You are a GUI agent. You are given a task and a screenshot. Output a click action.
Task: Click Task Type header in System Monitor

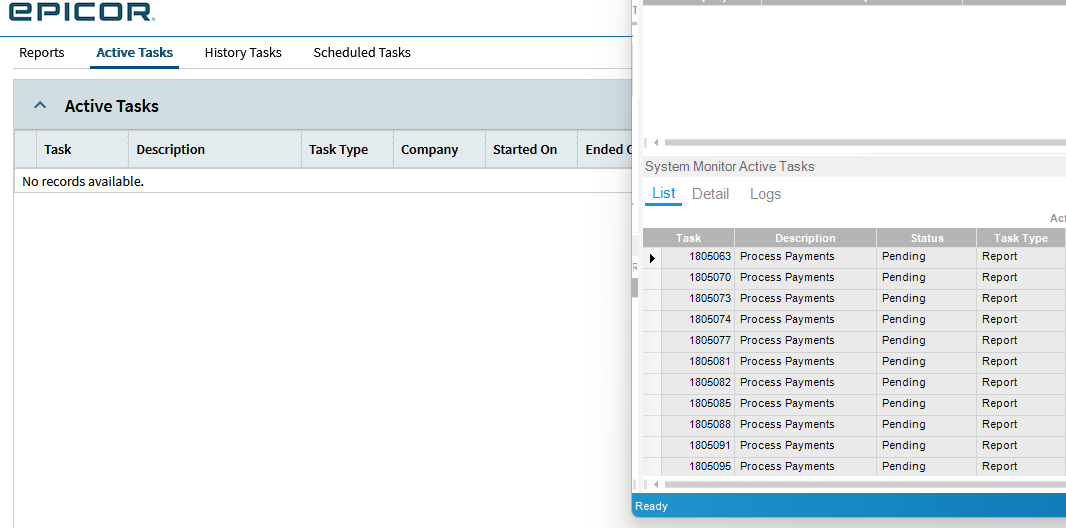tap(1020, 238)
